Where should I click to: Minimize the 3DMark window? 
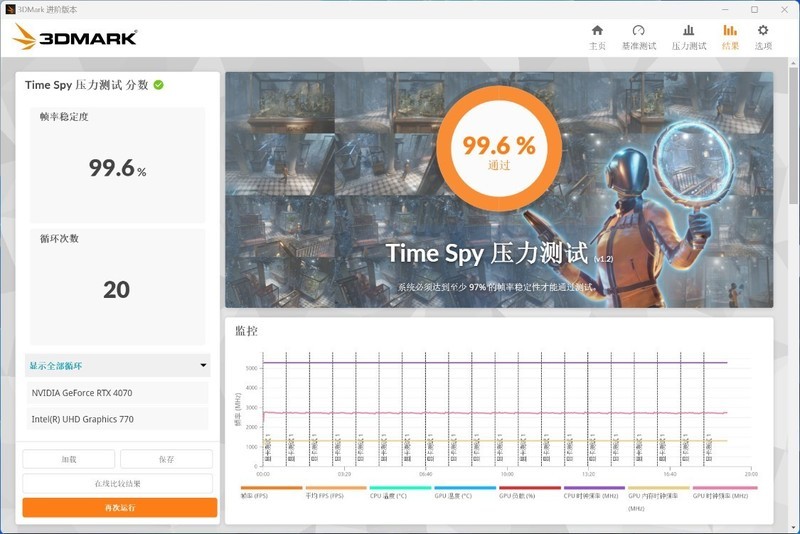click(724, 9)
